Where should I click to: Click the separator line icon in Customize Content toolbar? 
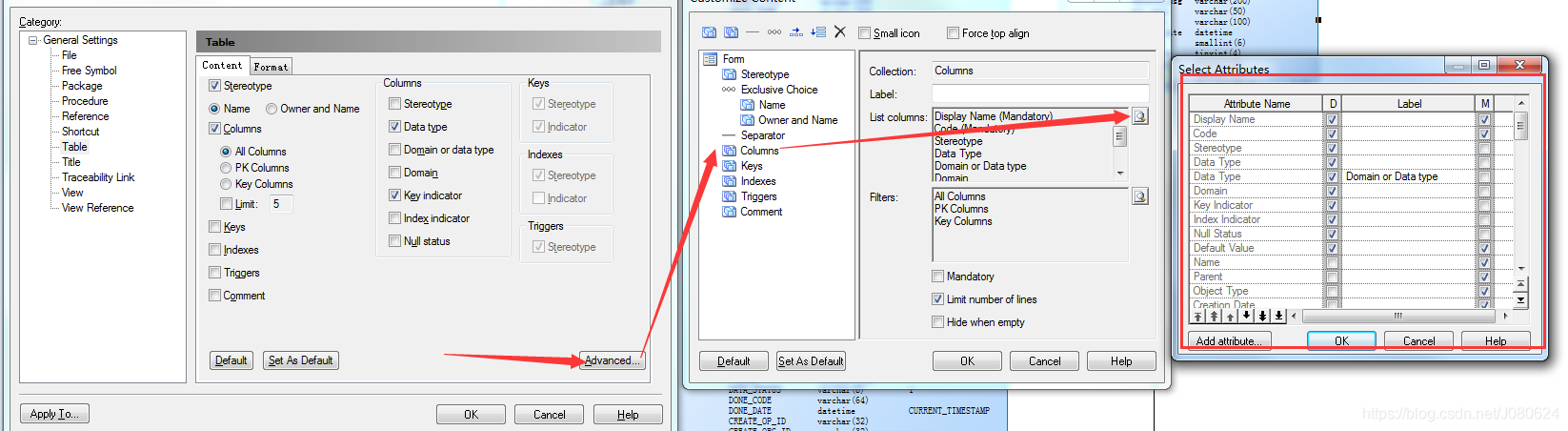[x=753, y=32]
